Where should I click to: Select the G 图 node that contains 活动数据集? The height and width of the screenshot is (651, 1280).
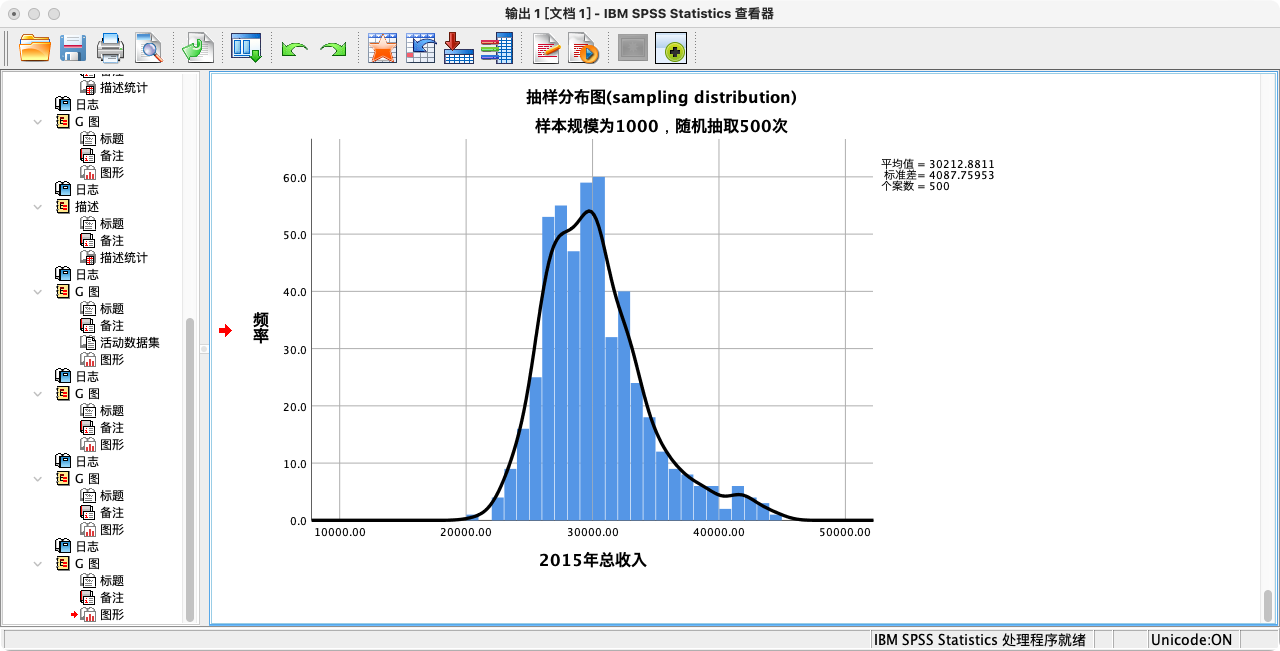tap(87, 292)
